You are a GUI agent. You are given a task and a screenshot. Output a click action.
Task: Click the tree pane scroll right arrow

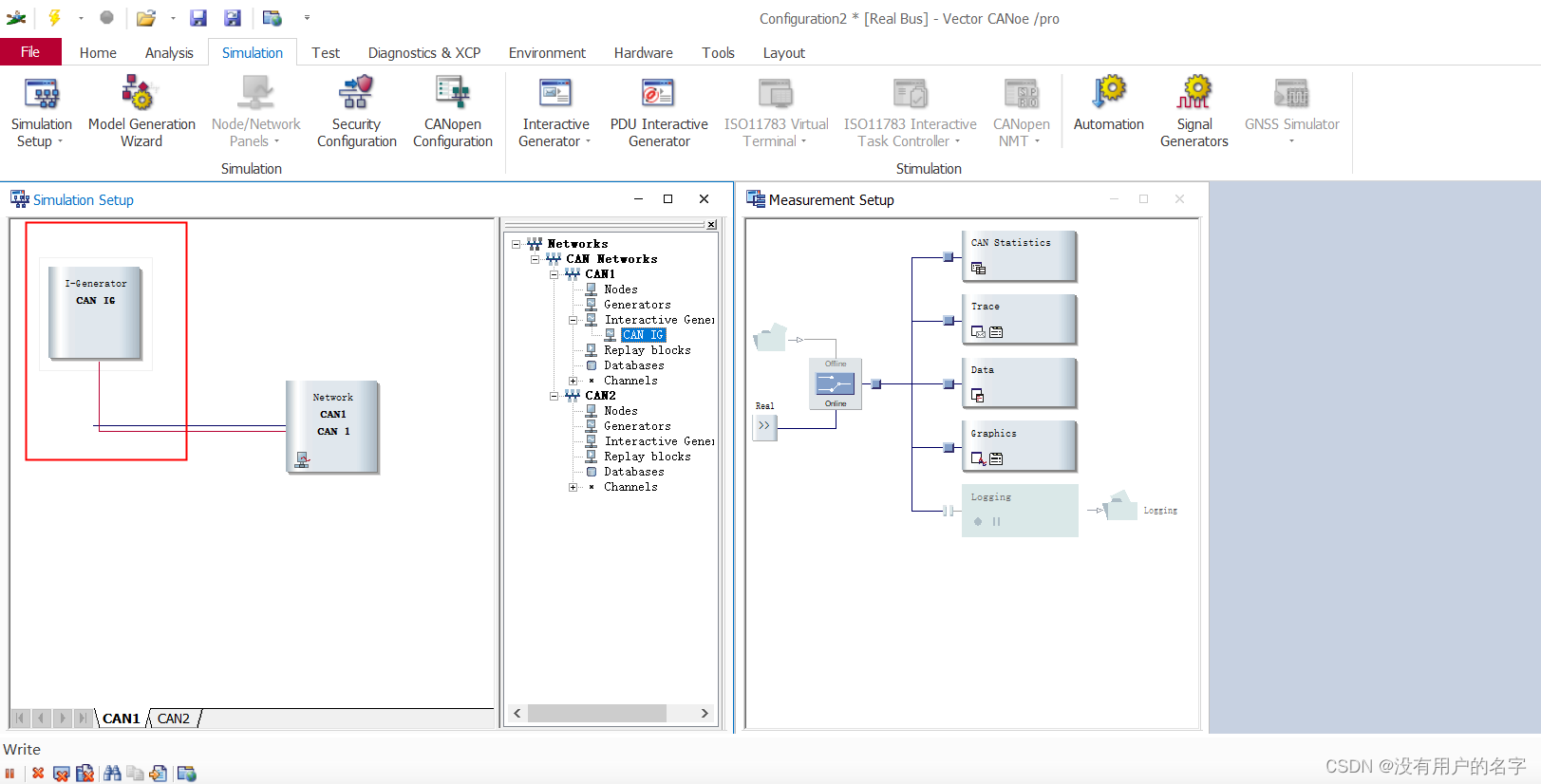705,713
